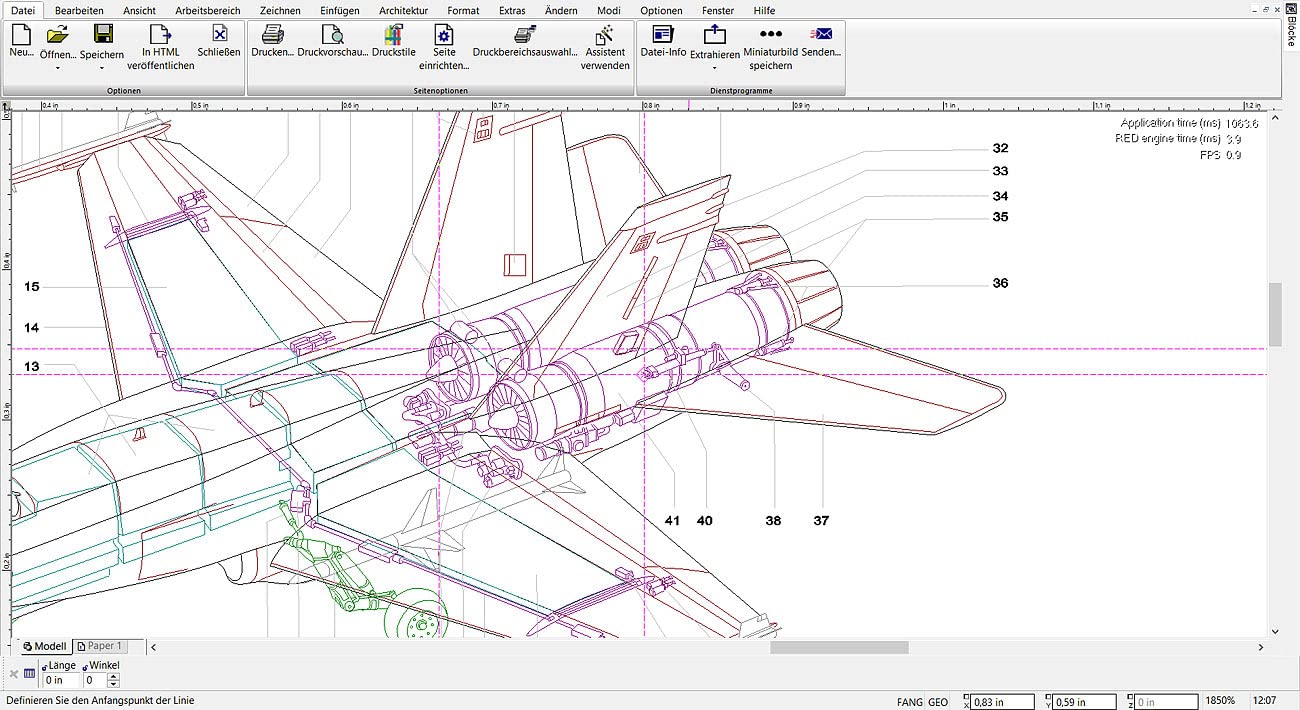Launch Assistent verwenden wizard
Image resolution: width=1300 pixels, height=710 pixels.
pos(605,48)
